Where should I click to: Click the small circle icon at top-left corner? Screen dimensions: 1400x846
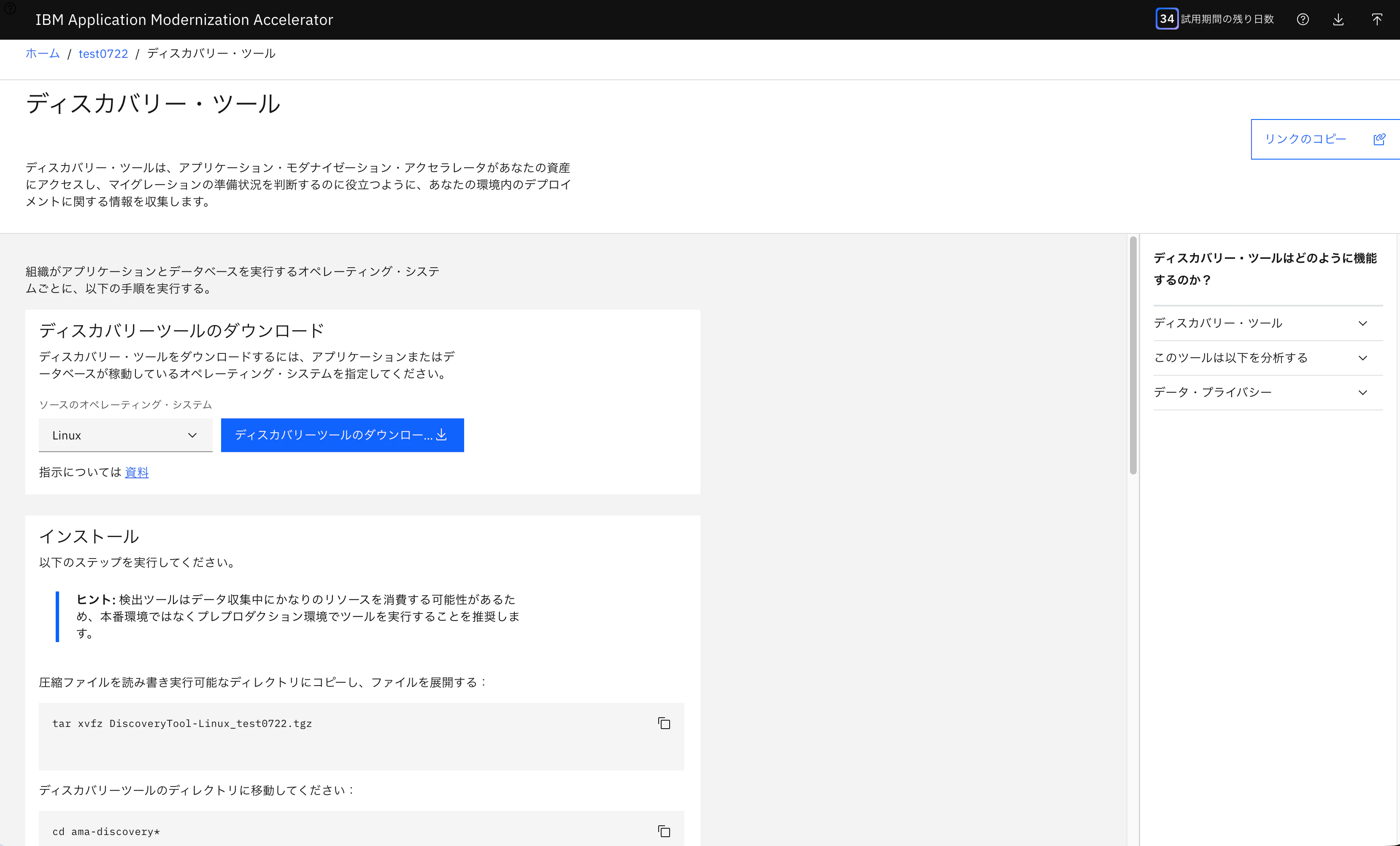click(10, 8)
